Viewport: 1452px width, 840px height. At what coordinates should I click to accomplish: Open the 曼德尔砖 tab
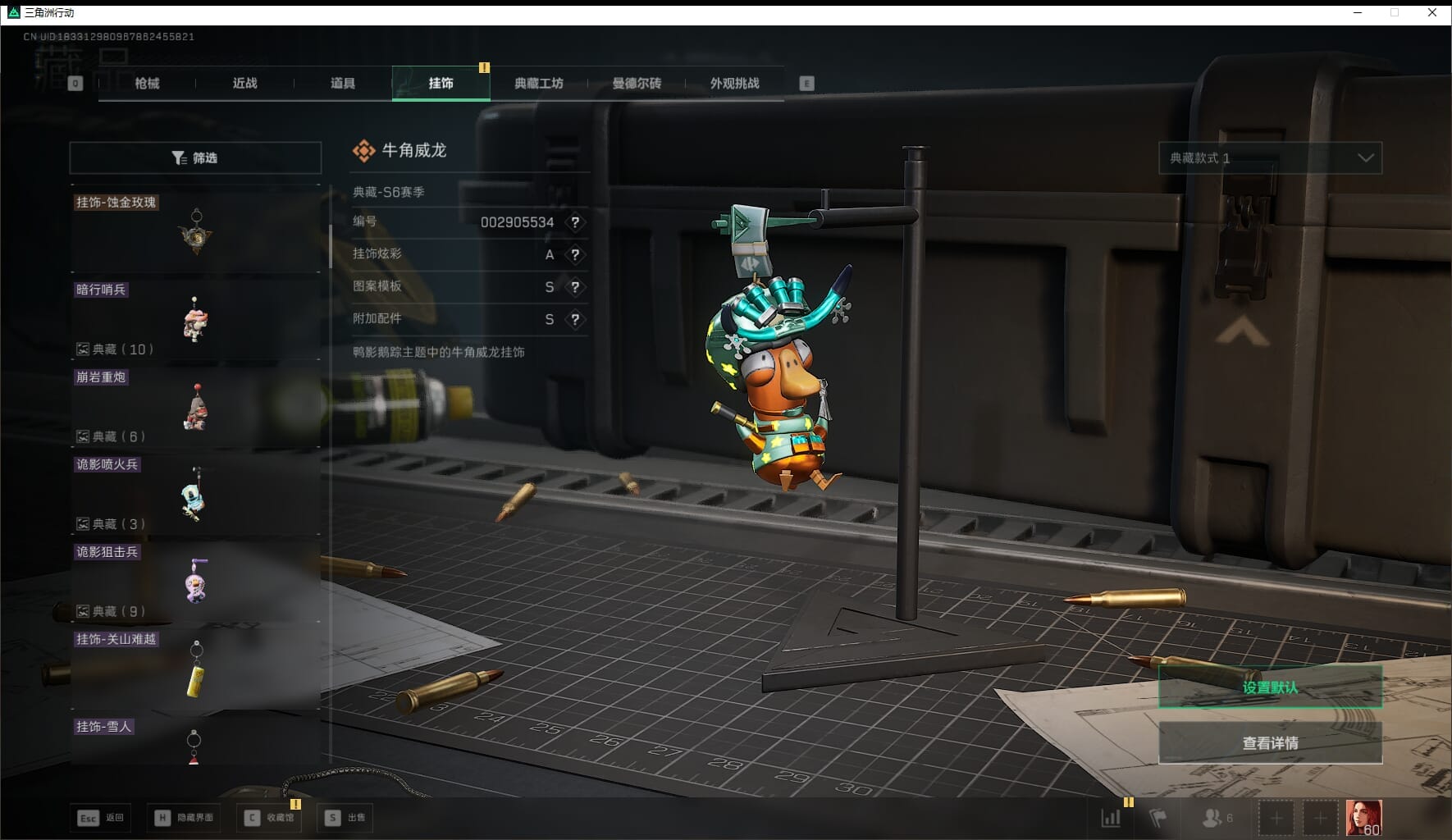[637, 83]
